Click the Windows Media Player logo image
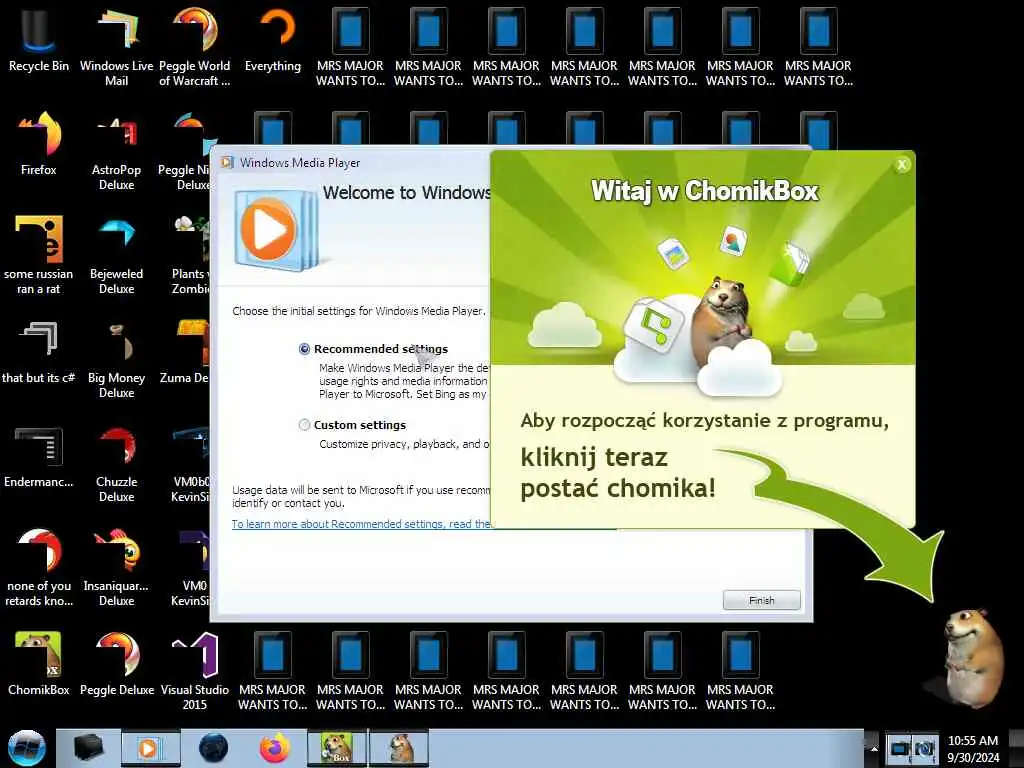Viewport: 1024px width, 768px height. 276,230
